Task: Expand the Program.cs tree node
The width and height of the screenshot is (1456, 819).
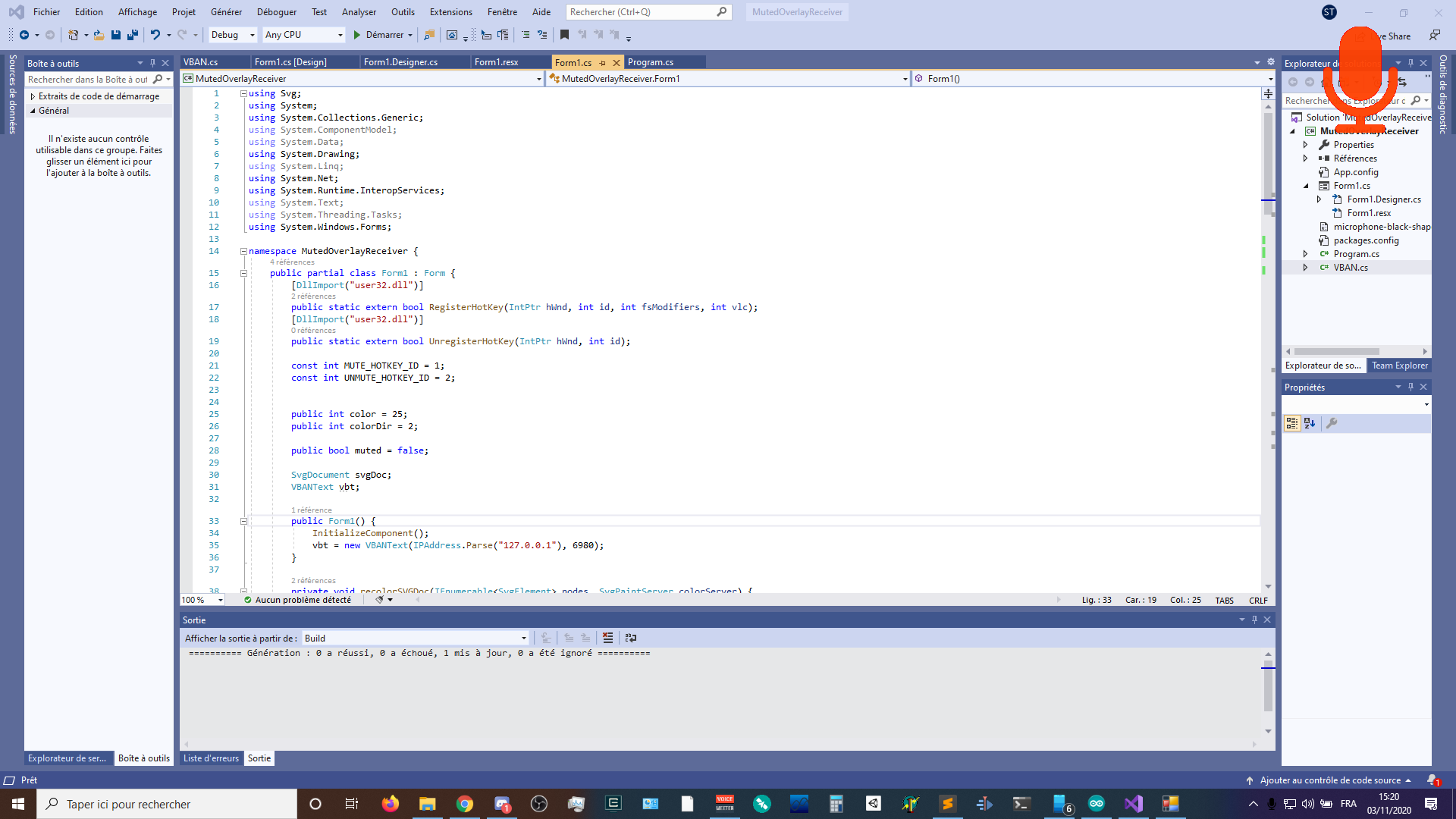Action: coord(1306,254)
